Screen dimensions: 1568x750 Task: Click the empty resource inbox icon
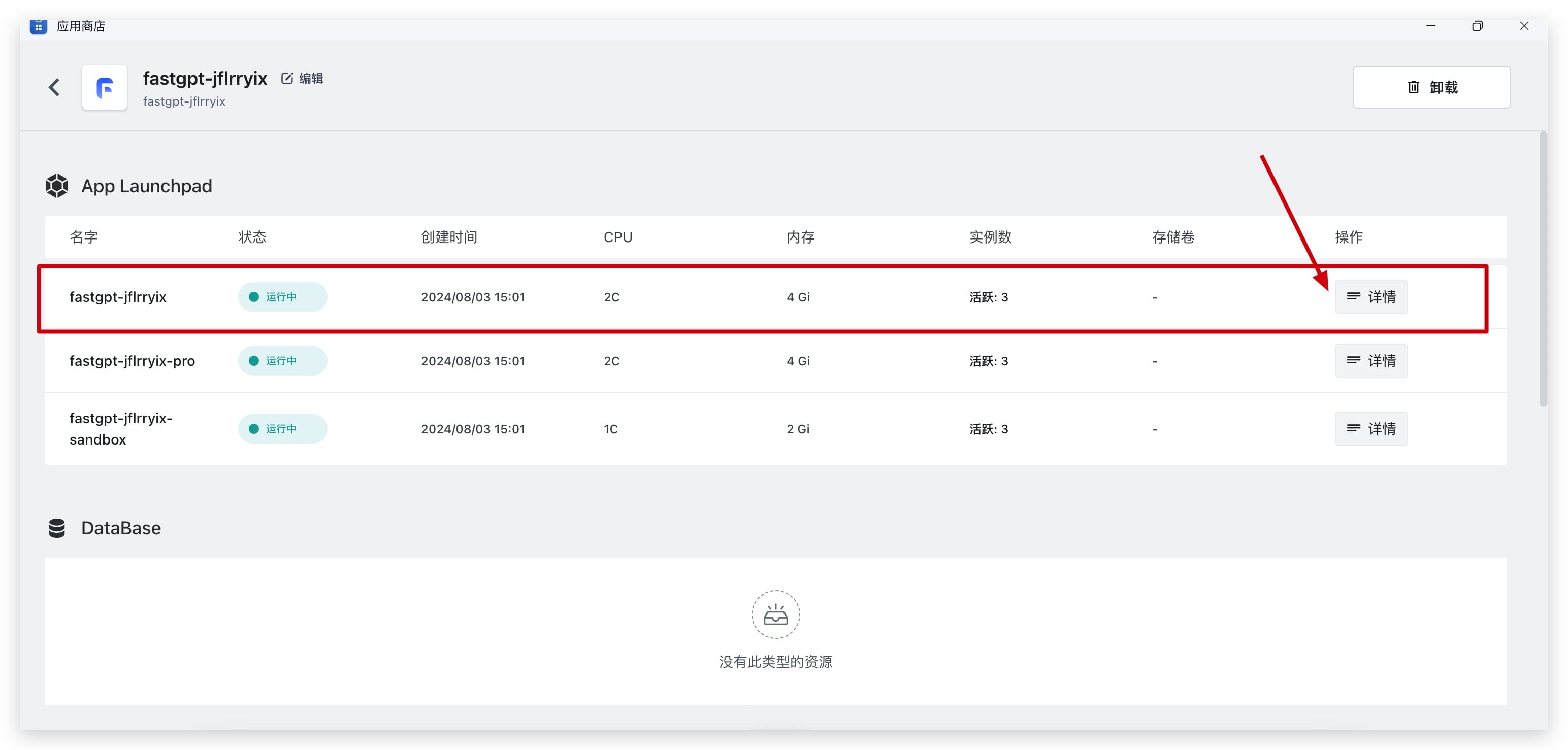tap(775, 615)
